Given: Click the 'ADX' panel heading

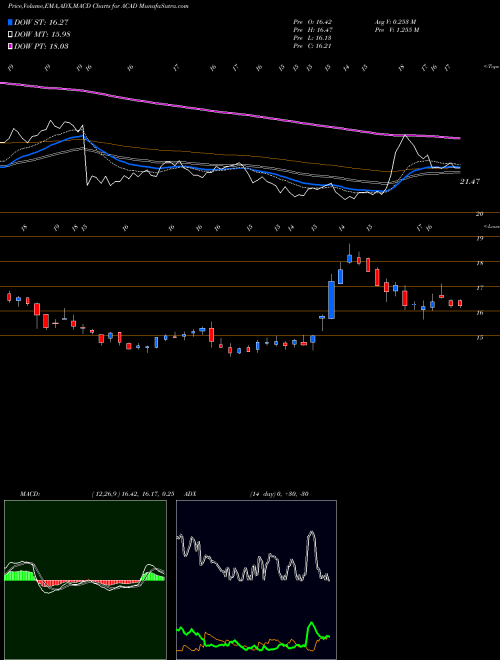Looking at the screenshot, I should pyautogui.click(x=191, y=494).
